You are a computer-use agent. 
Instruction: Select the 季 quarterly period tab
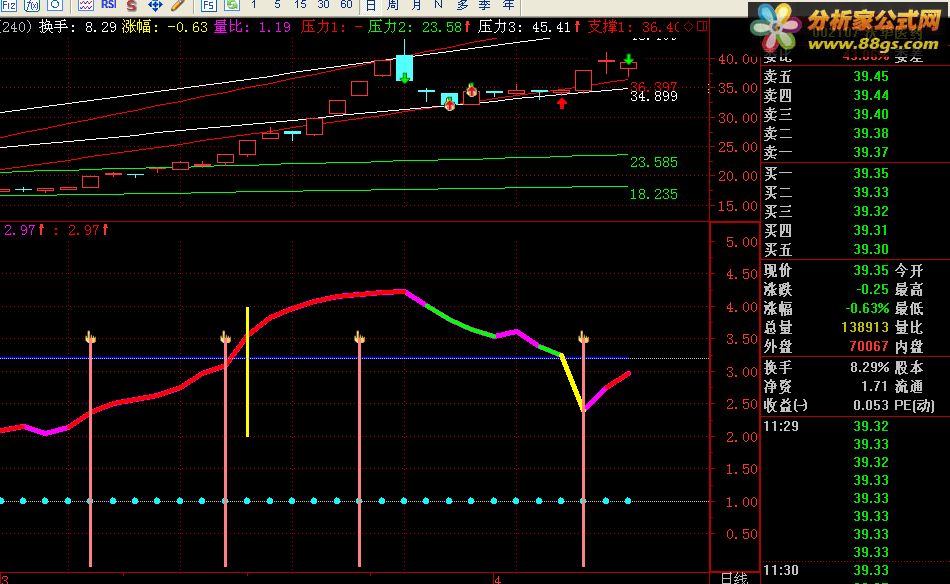click(x=485, y=5)
